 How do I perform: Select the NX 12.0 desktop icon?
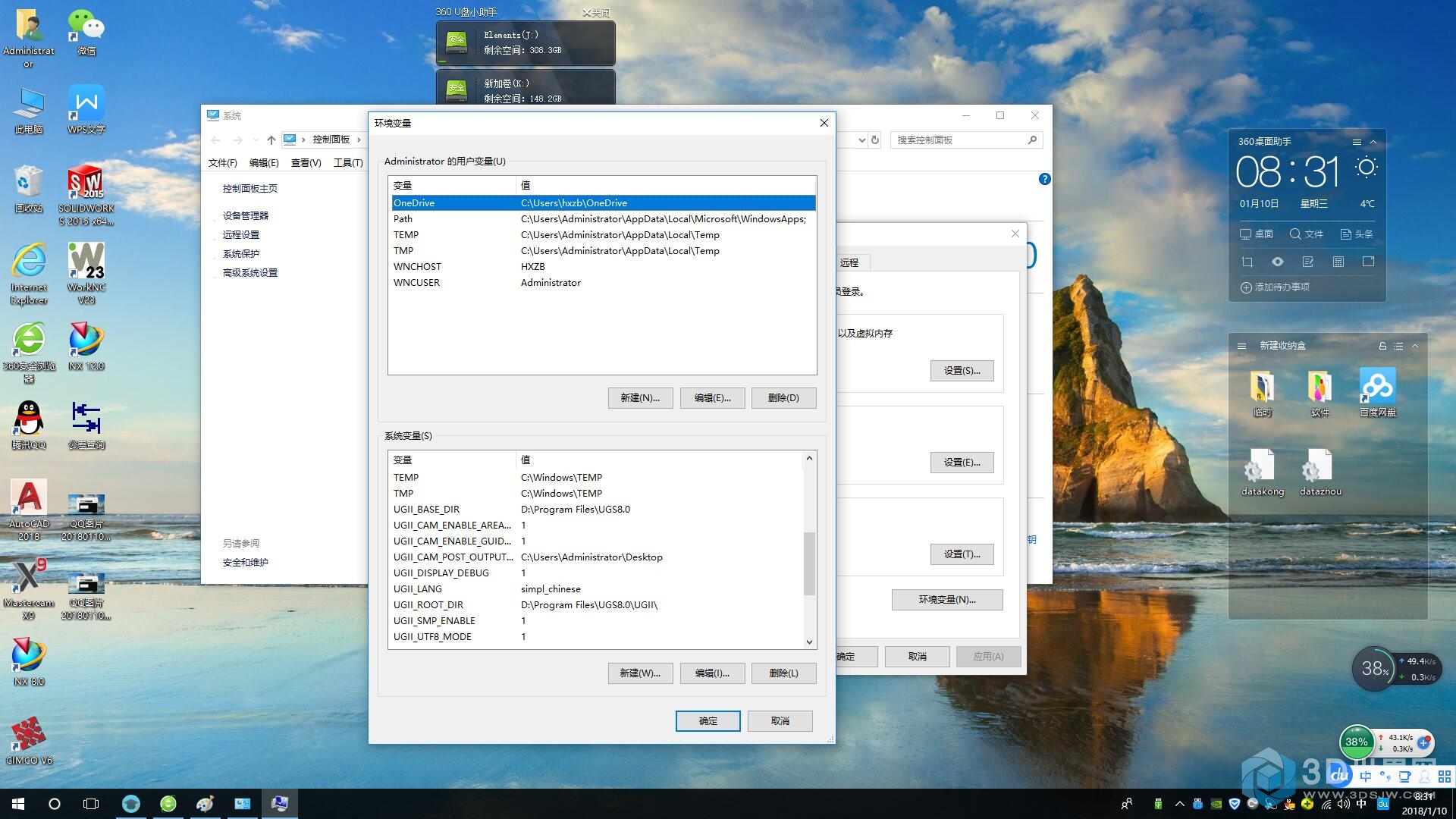(86, 347)
